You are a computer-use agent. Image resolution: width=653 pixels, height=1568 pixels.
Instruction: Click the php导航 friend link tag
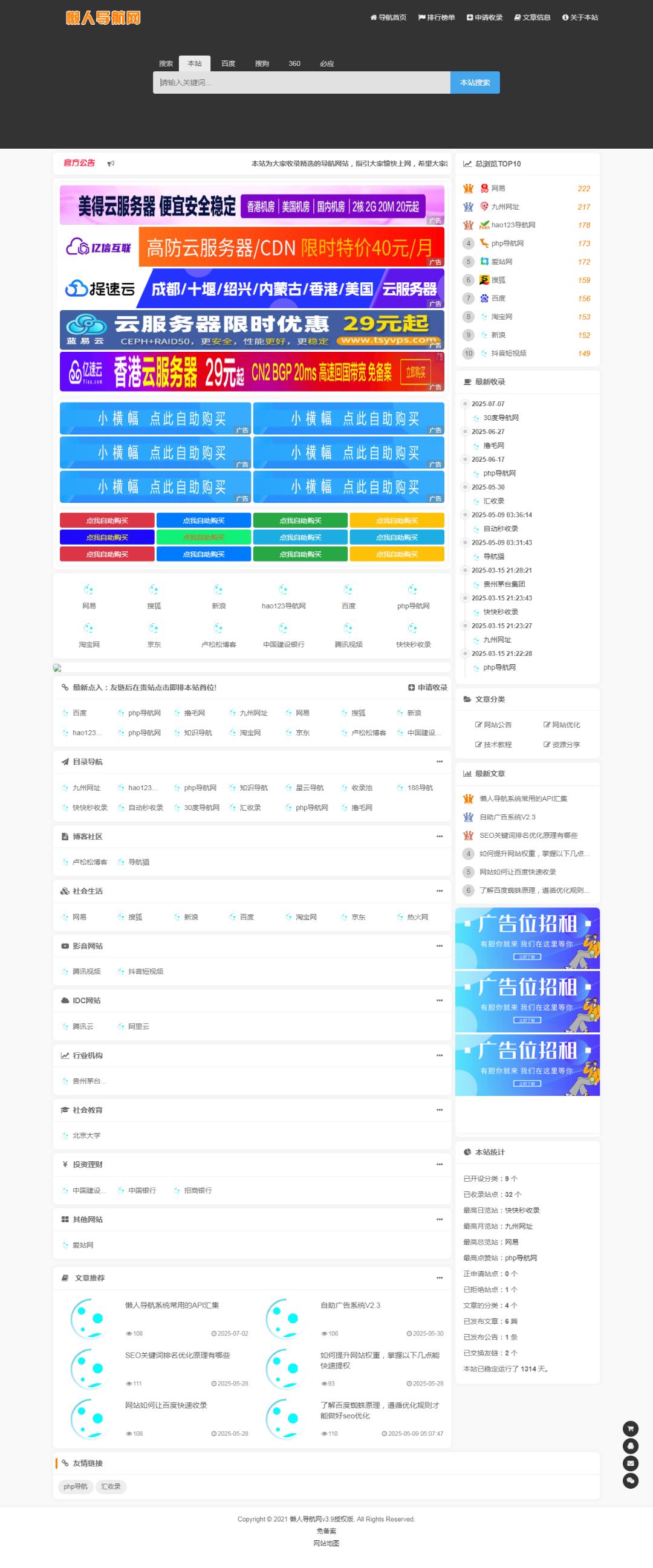click(x=76, y=1486)
